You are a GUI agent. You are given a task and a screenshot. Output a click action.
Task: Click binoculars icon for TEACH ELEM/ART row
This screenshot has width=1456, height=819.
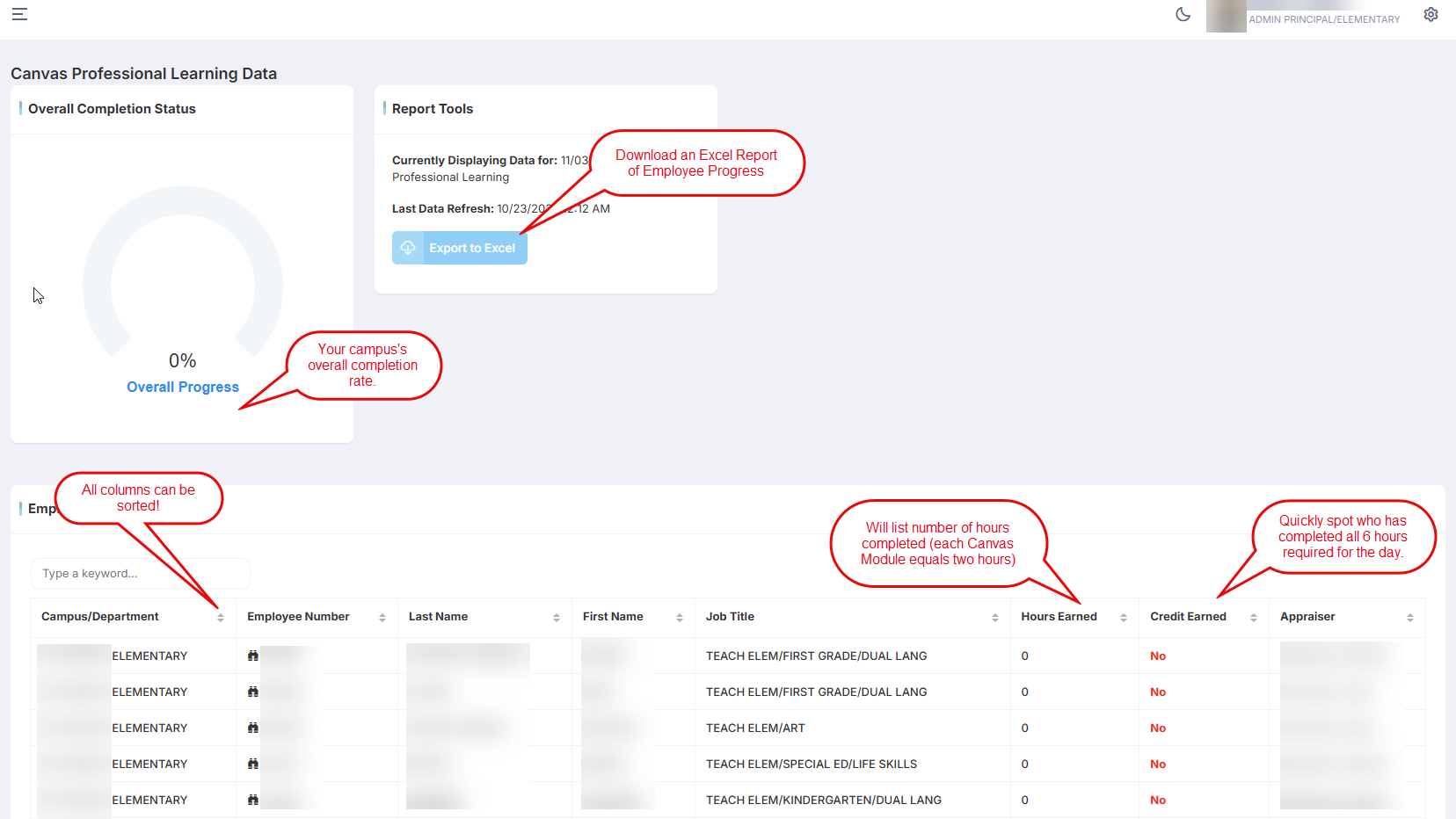pos(253,728)
